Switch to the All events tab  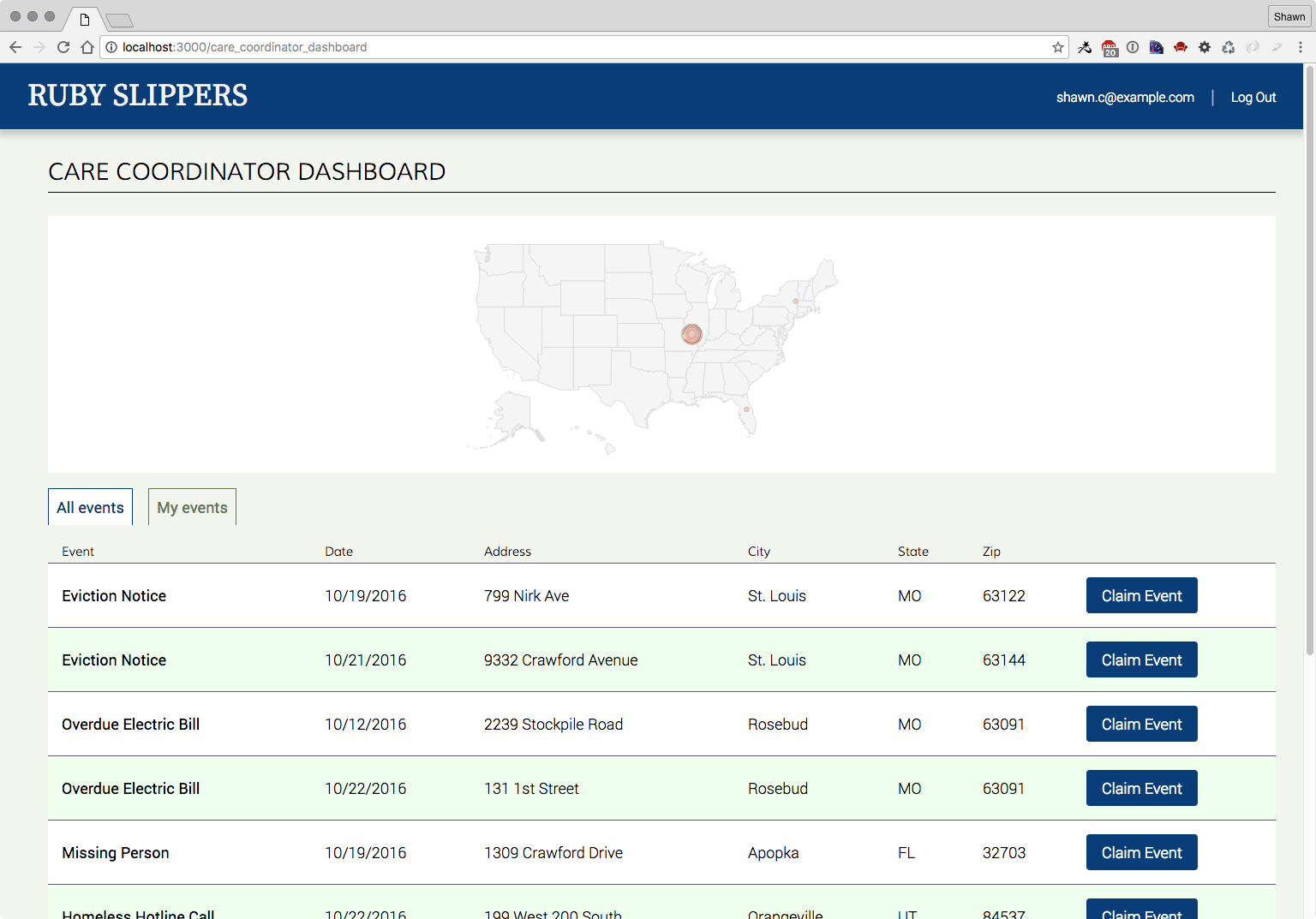90,507
